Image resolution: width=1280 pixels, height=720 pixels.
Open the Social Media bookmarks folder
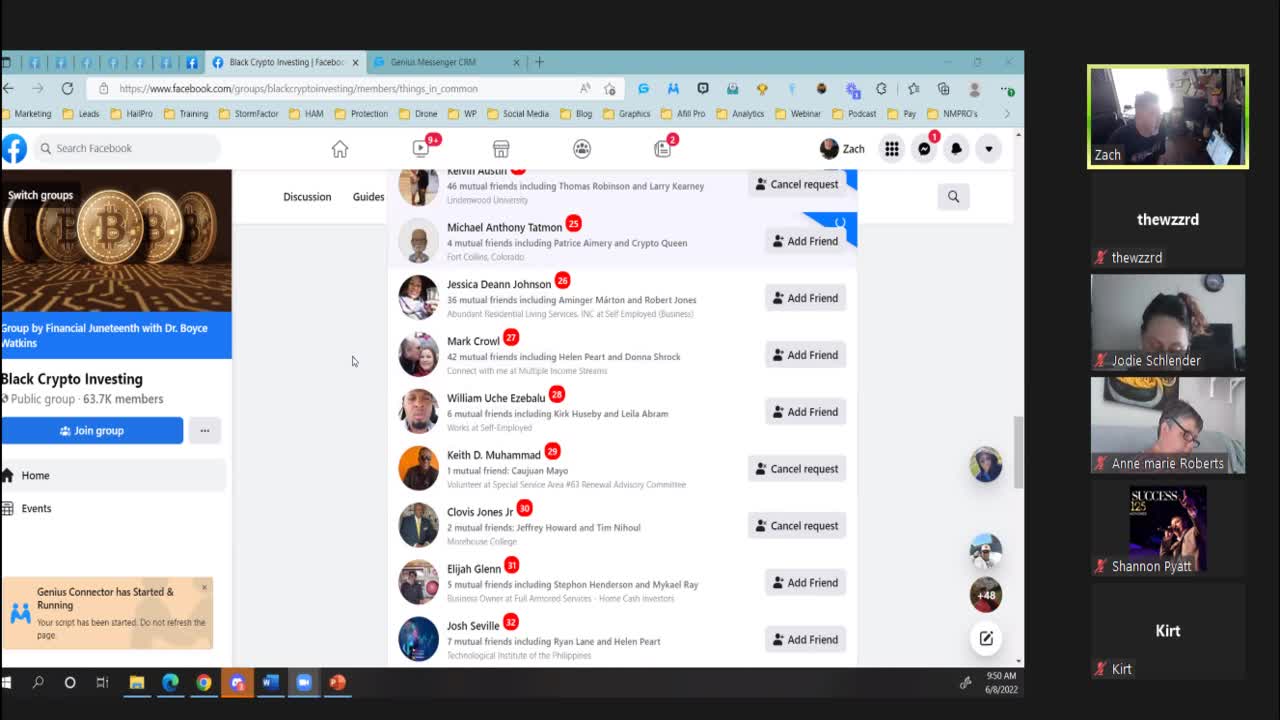[x=518, y=114]
